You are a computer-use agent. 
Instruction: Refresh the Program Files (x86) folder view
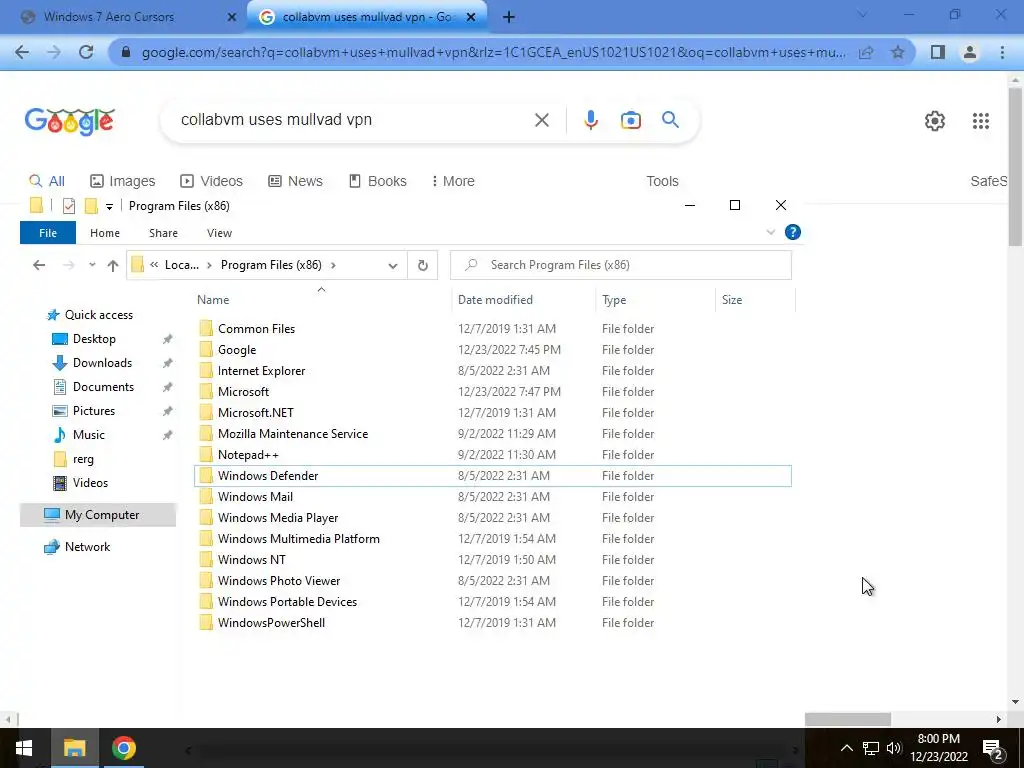click(x=423, y=265)
